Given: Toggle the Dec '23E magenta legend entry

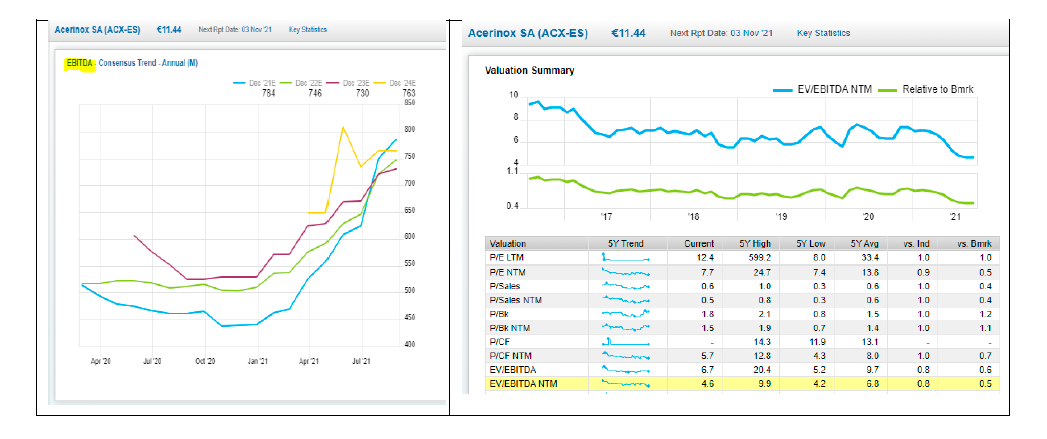Looking at the screenshot, I should [x=347, y=83].
